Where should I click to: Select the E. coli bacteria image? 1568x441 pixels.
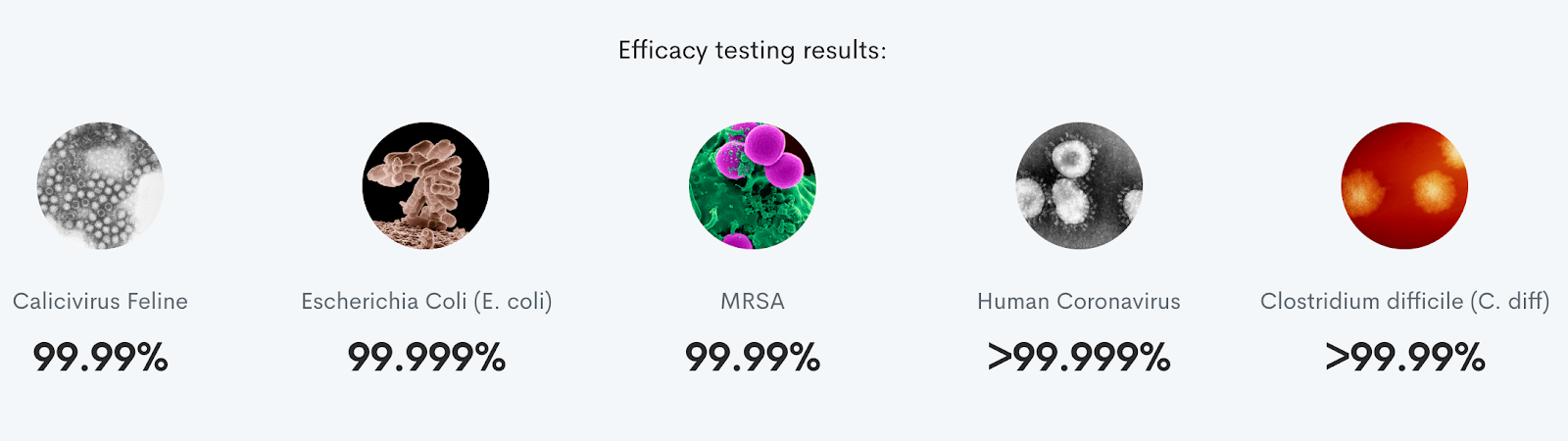tap(425, 185)
